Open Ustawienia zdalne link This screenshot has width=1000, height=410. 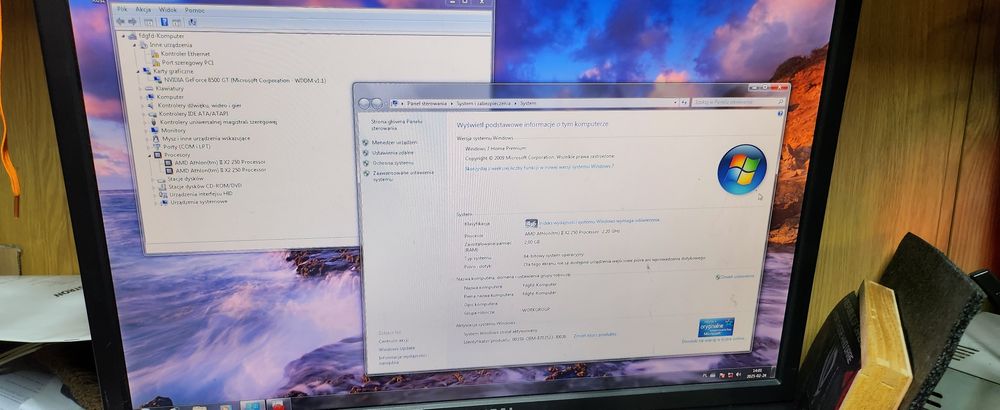[x=393, y=152]
